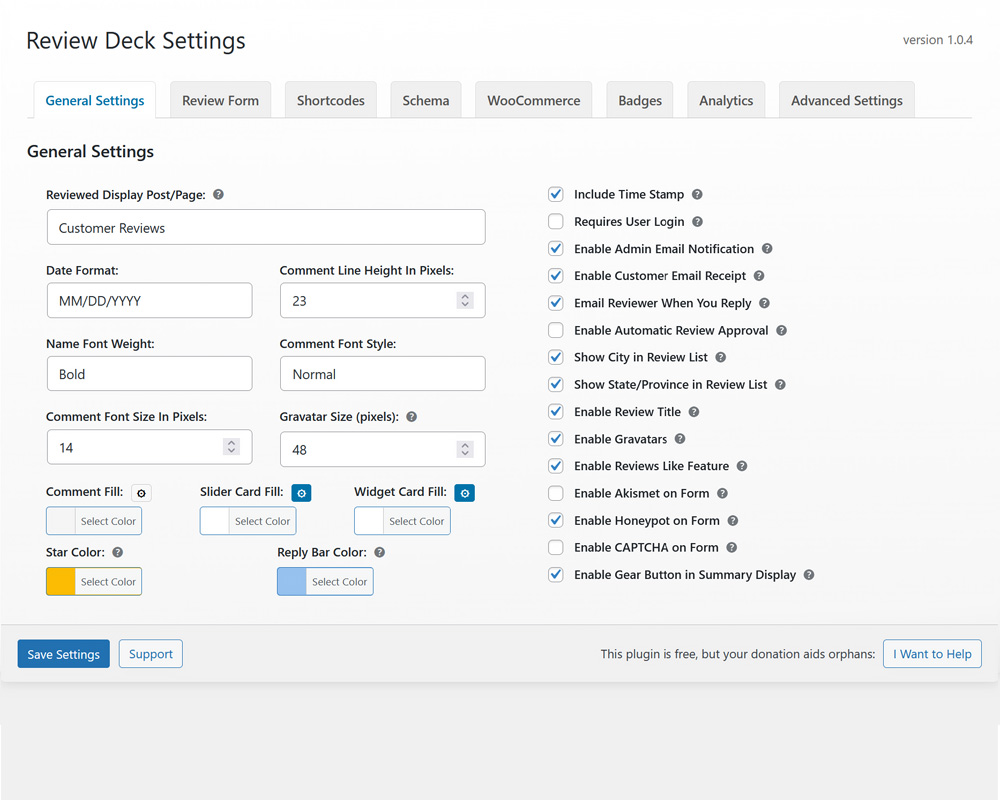
Task: Increase Comment Line Height using the stepper
Action: point(464,295)
